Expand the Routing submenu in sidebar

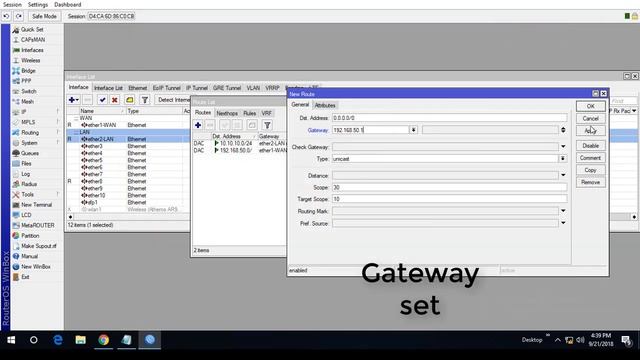(30, 133)
